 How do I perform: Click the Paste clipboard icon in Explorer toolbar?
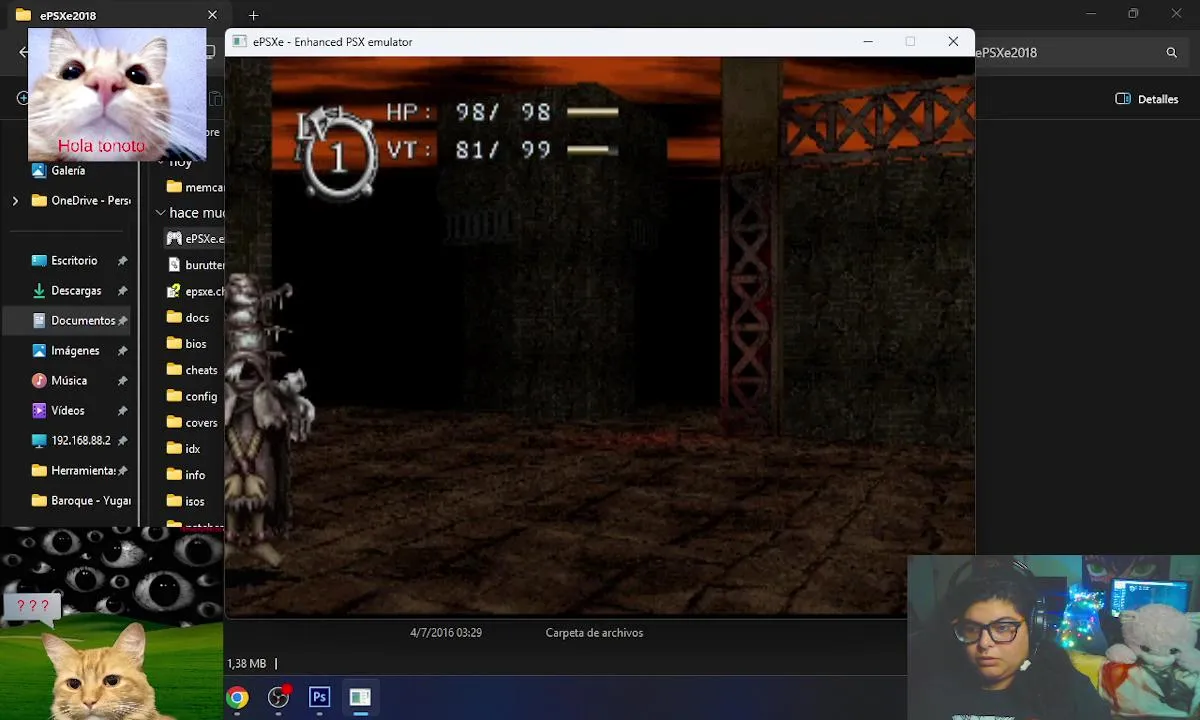point(215,98)
